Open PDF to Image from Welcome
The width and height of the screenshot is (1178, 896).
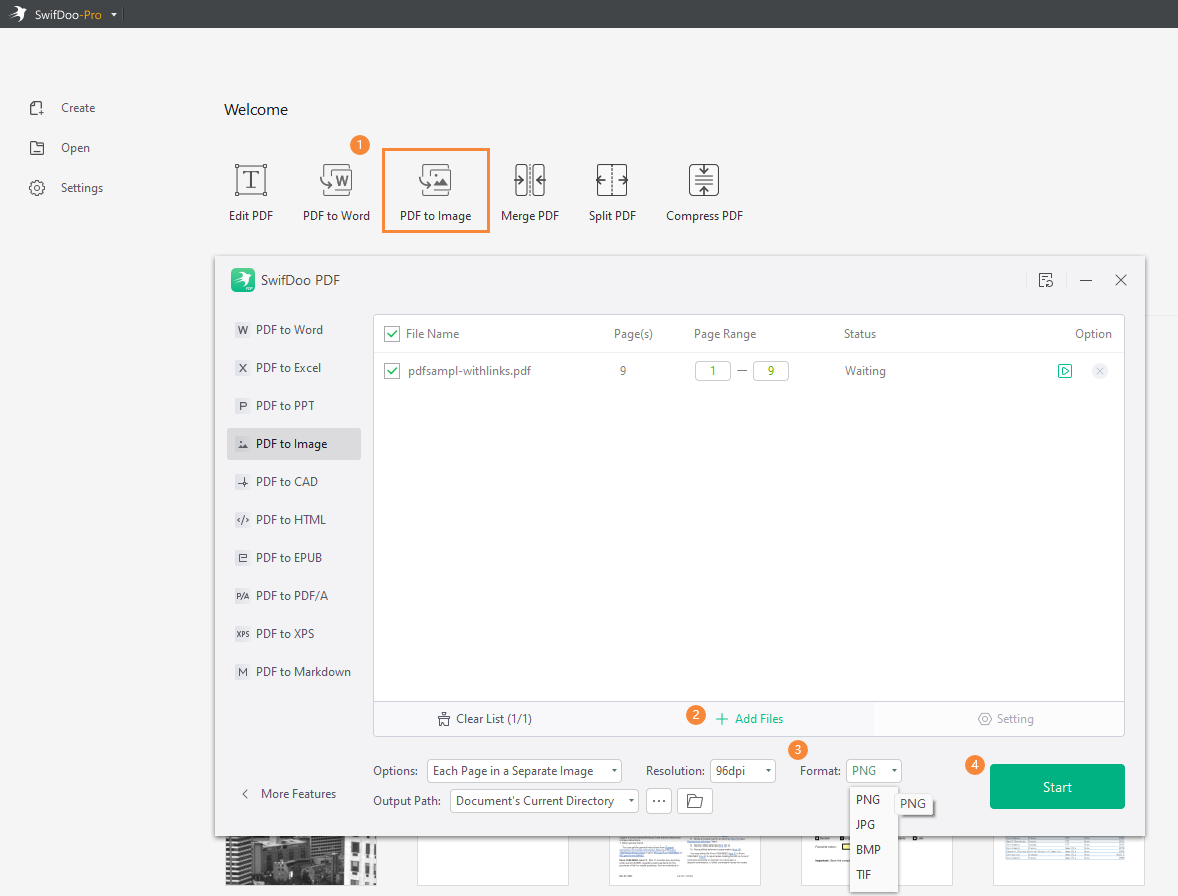(436, 191)
